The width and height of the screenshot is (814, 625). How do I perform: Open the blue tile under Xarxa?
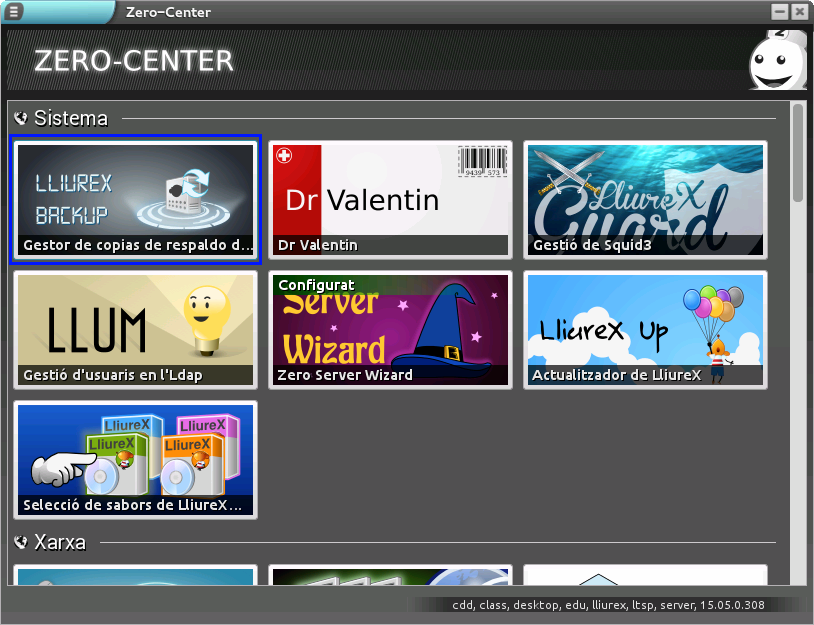136,575
